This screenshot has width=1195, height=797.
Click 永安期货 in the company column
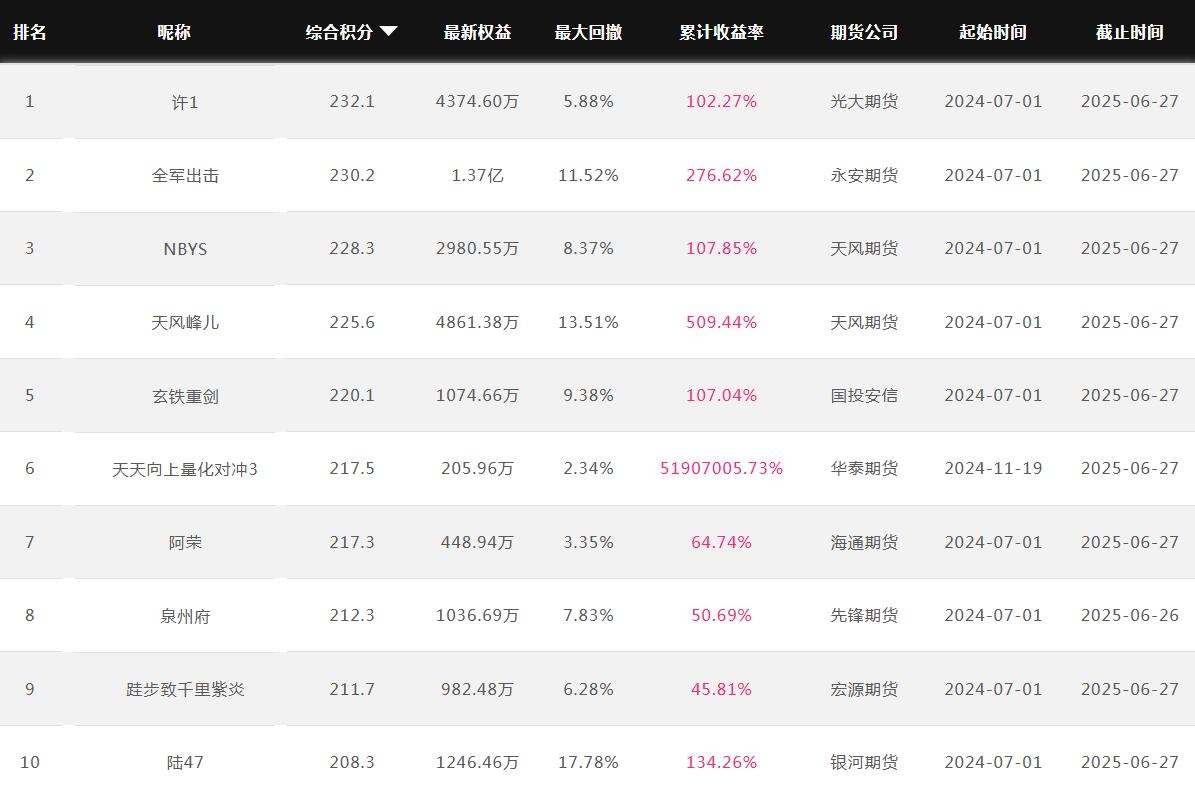(x=863, y=175)
